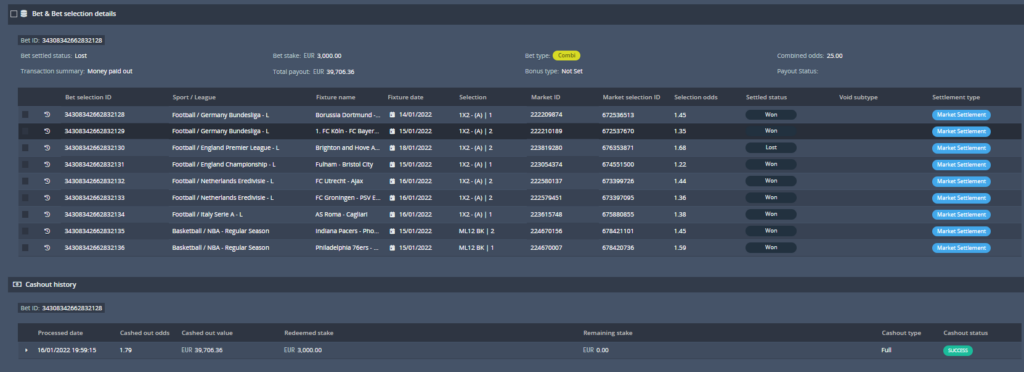The width and height of the screenshot is (1024, 372).
Task: Click calendar icon in 1. FC Köln row
Action: click(x=392, y=131)
